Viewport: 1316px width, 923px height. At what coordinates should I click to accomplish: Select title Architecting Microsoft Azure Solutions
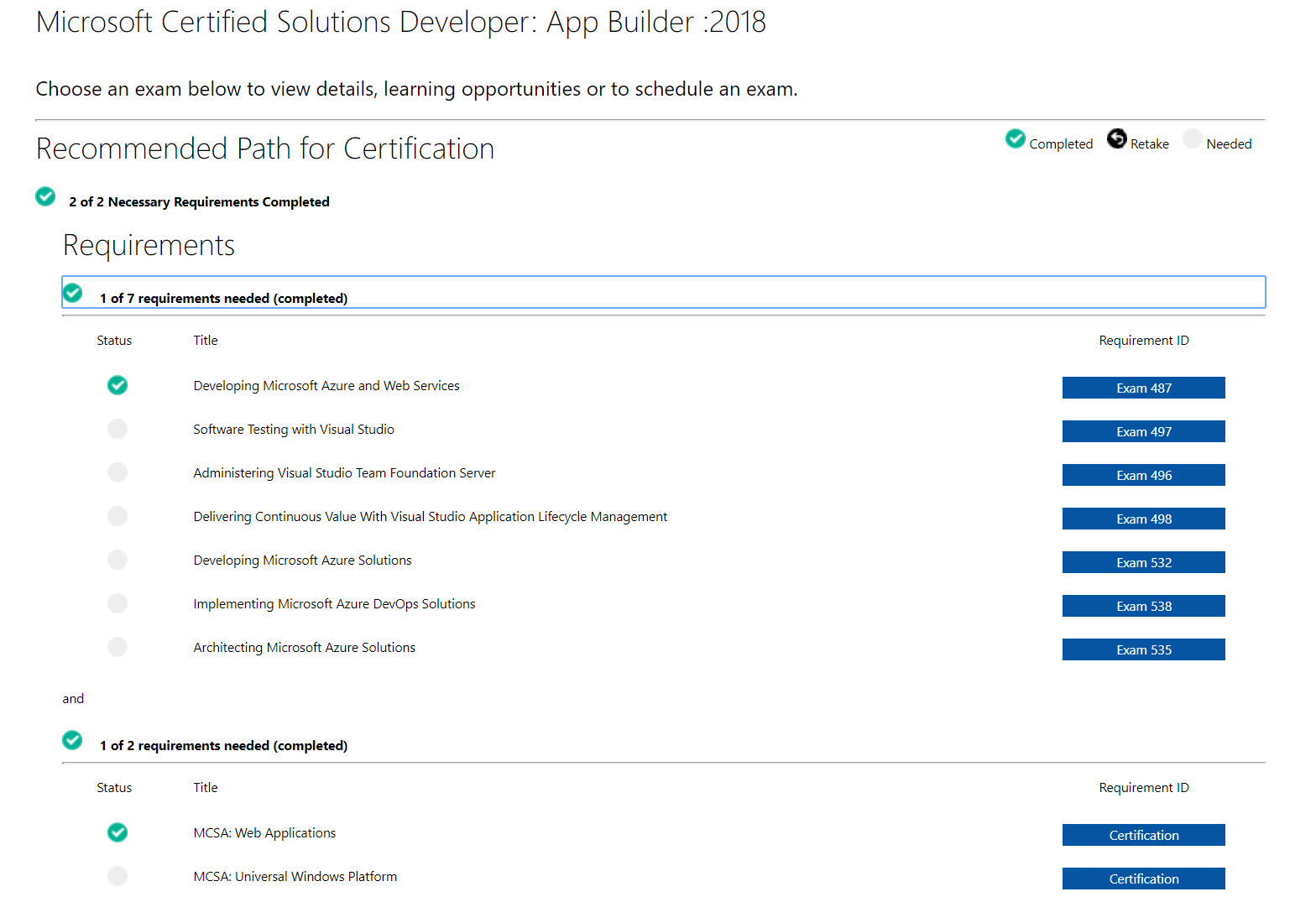coord(304,648)
